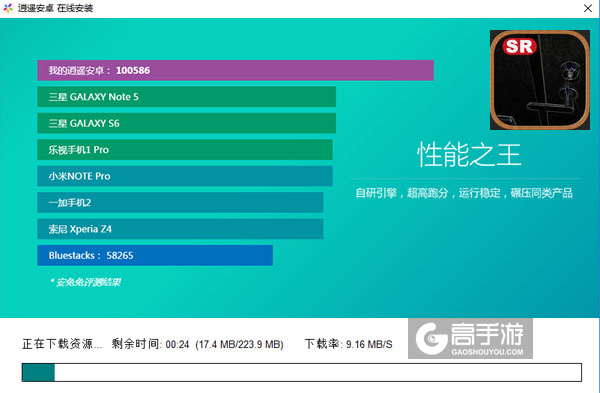Select the Bluestacks: 58265 bar

click(155, 255)
